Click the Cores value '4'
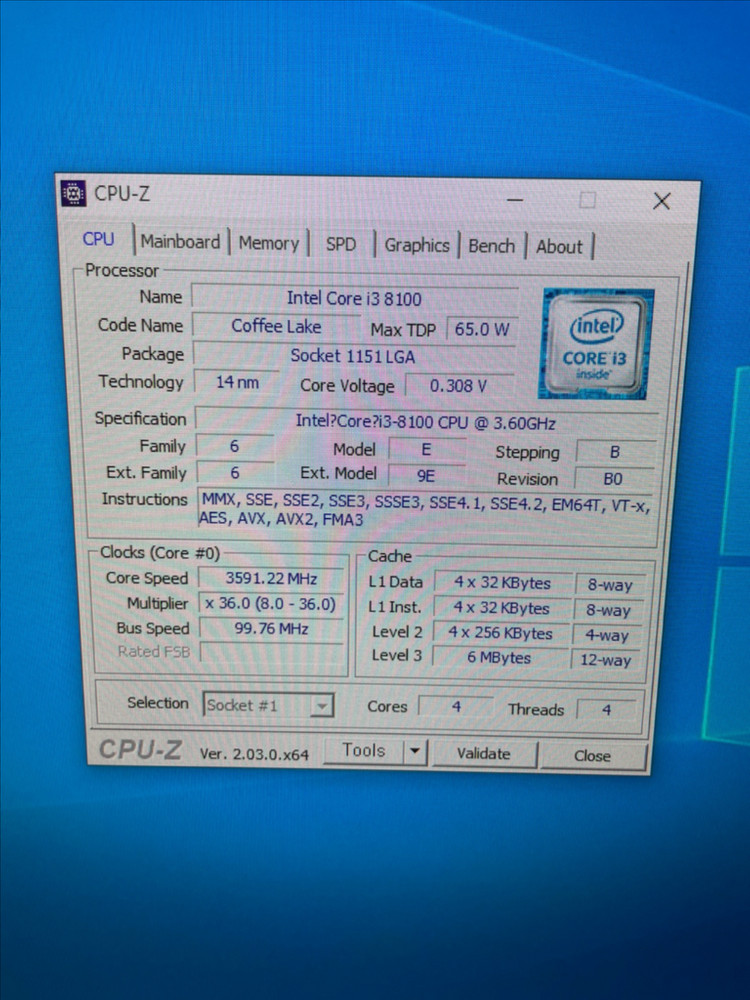750x1000 pixels. pyautogui.click(x=456, y=707)
